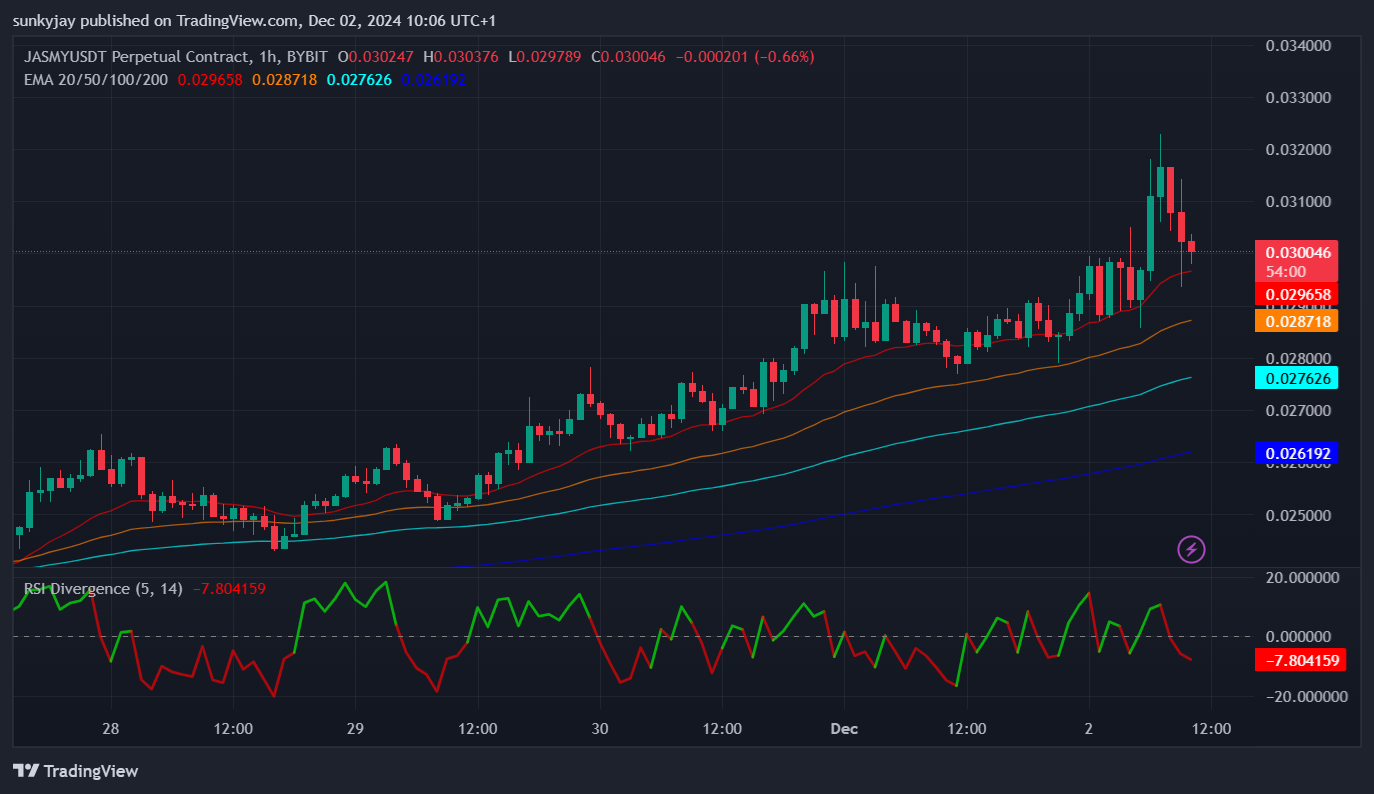
Task: Click the change value −0.000201 (−0.66%) in header
Action: tap(745, 57)
